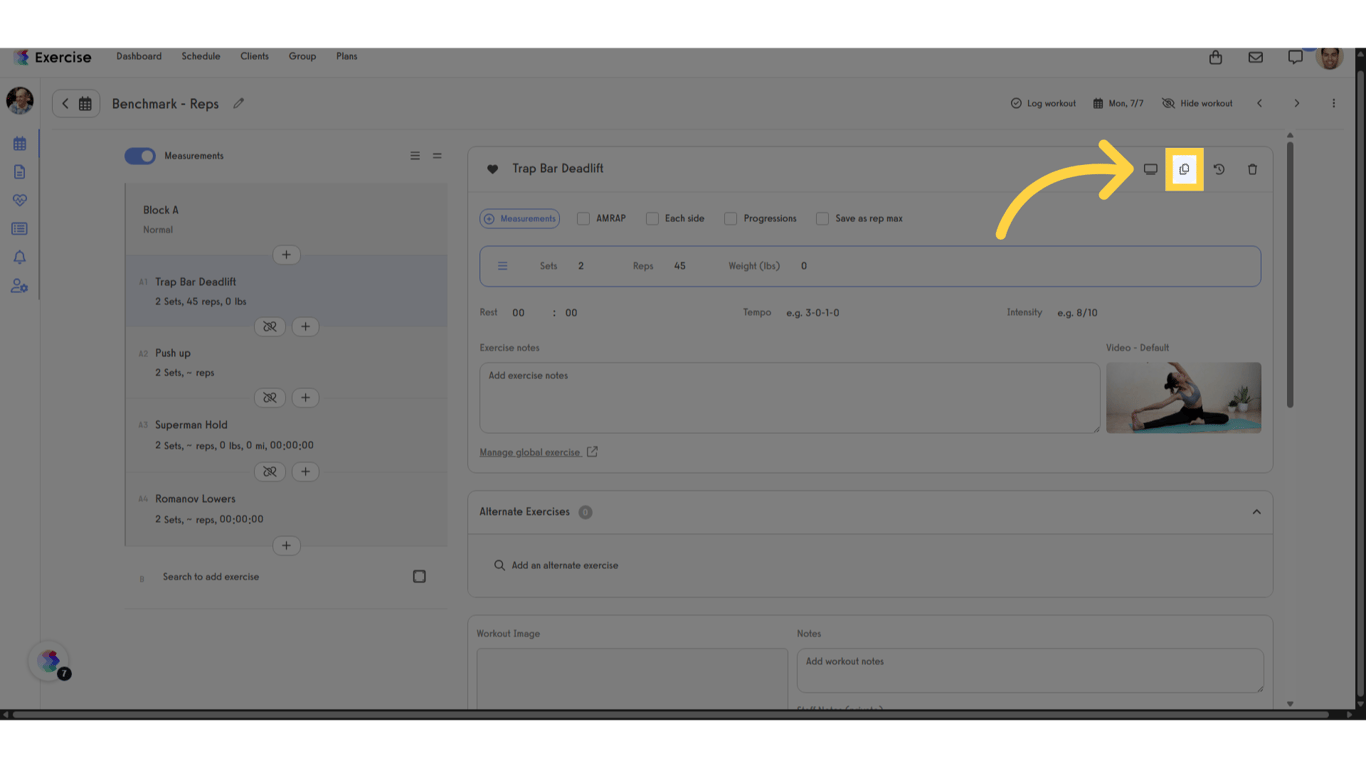
Task: Go to the next workout with the right chevron
Action: pos(1297,104)
